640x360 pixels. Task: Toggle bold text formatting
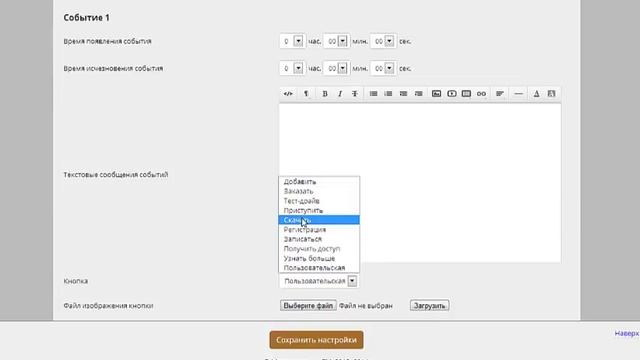(x=325, y=94)
